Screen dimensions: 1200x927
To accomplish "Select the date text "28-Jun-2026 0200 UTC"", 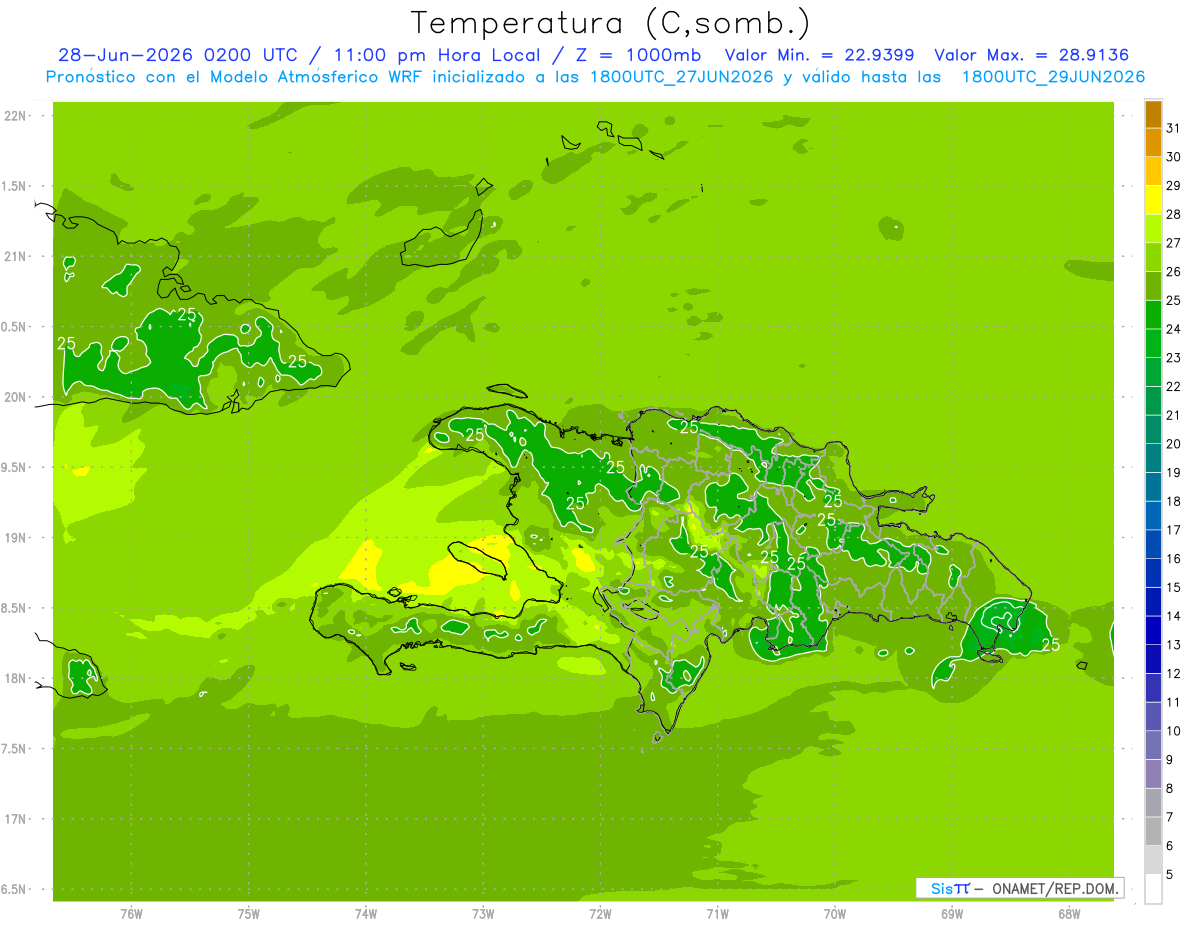I will (x=178, y=55).
